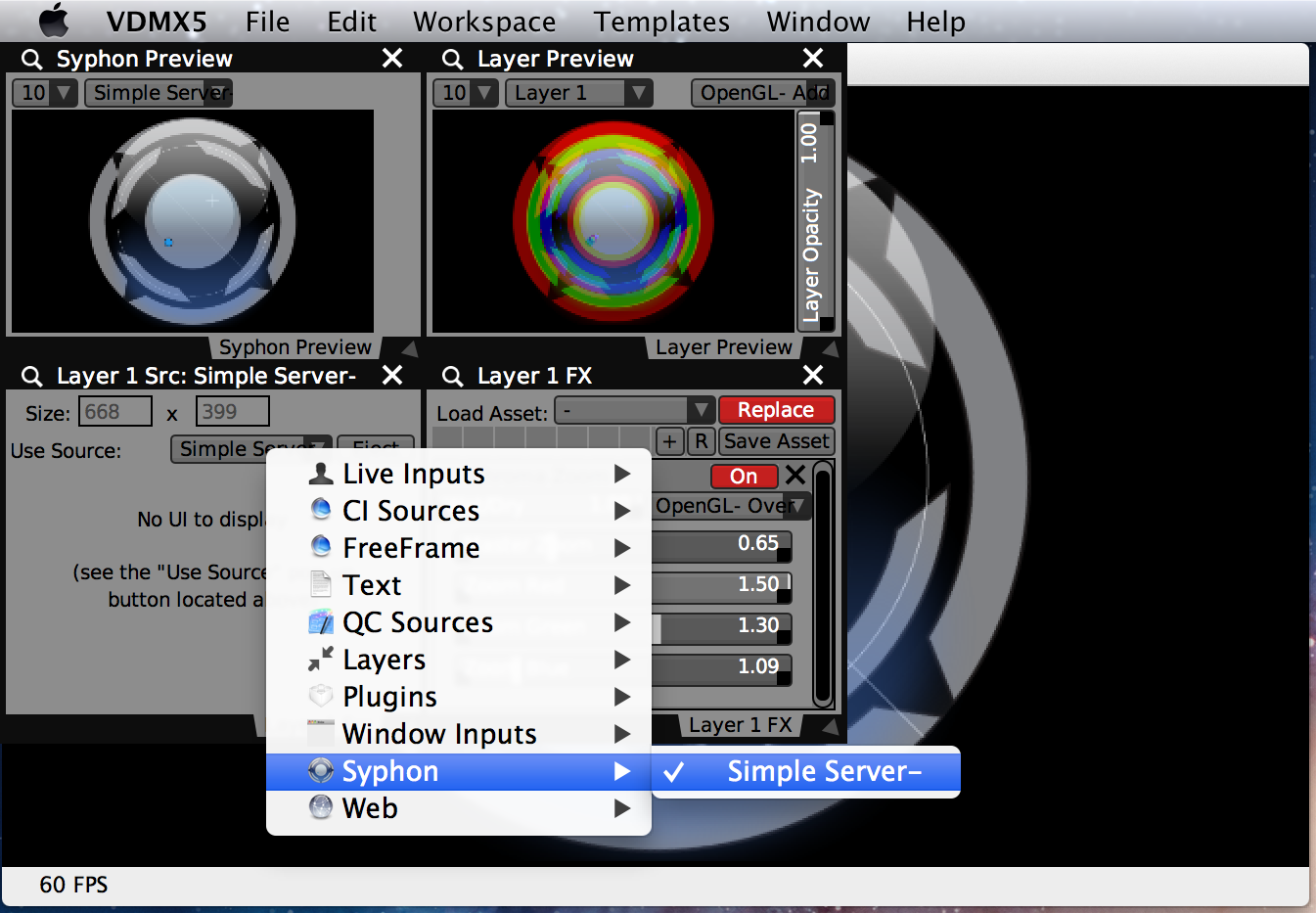Click the Text document icon
Image resolution: width=1316 pixels, height=913 pixels.
(320, 585)
